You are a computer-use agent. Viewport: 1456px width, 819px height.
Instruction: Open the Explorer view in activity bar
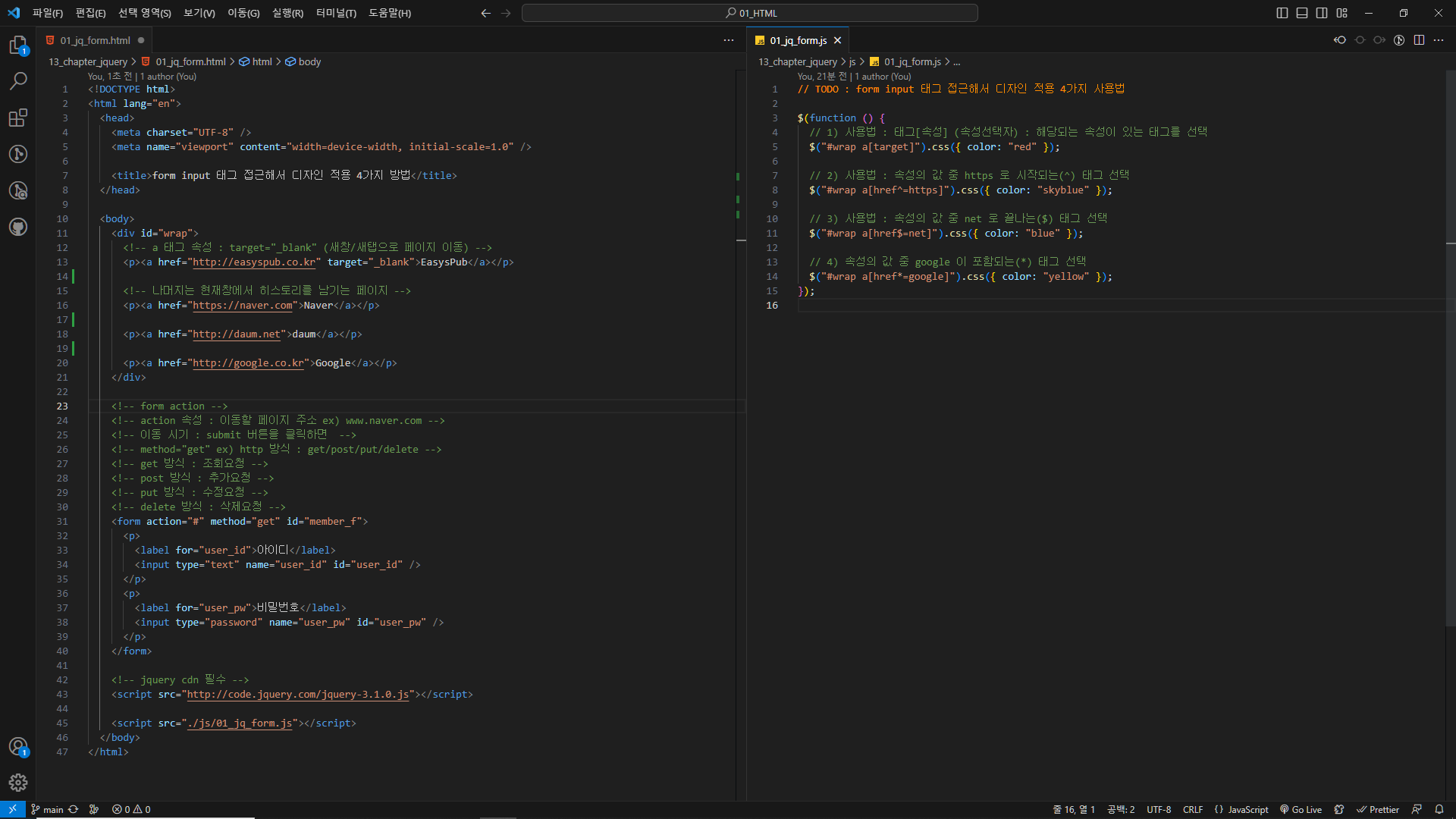point(18,45)
